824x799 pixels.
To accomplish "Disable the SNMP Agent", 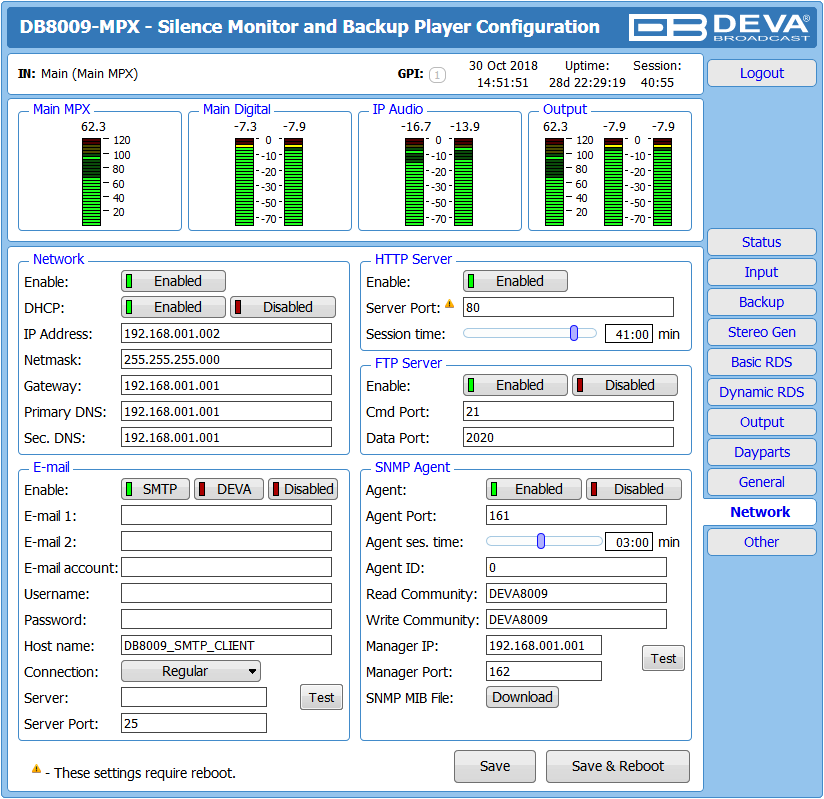I will coord(634,489).
